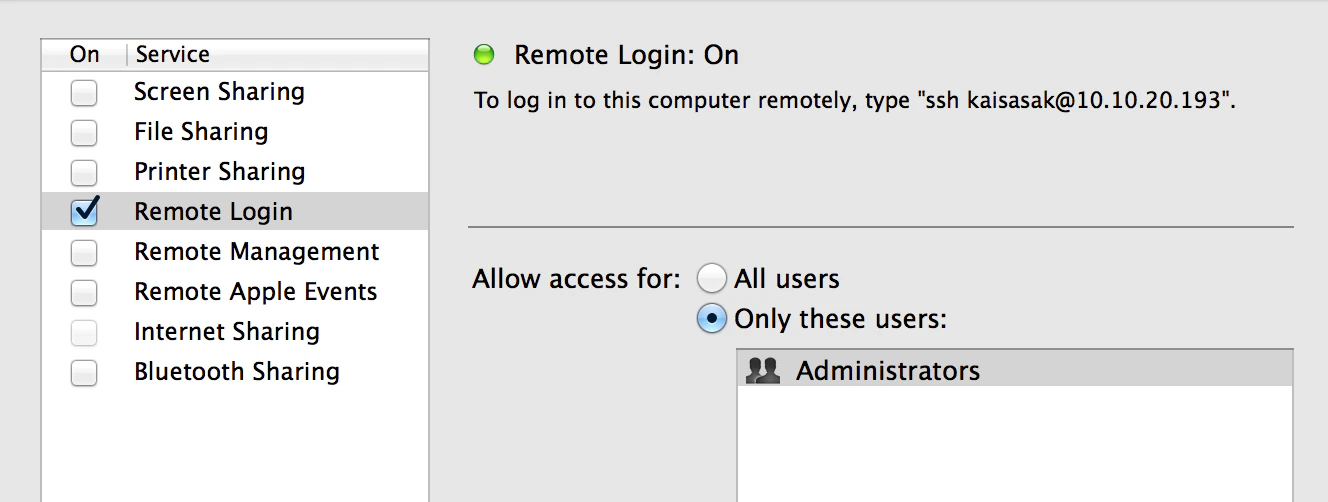Click the Service column header

(172, 54)
